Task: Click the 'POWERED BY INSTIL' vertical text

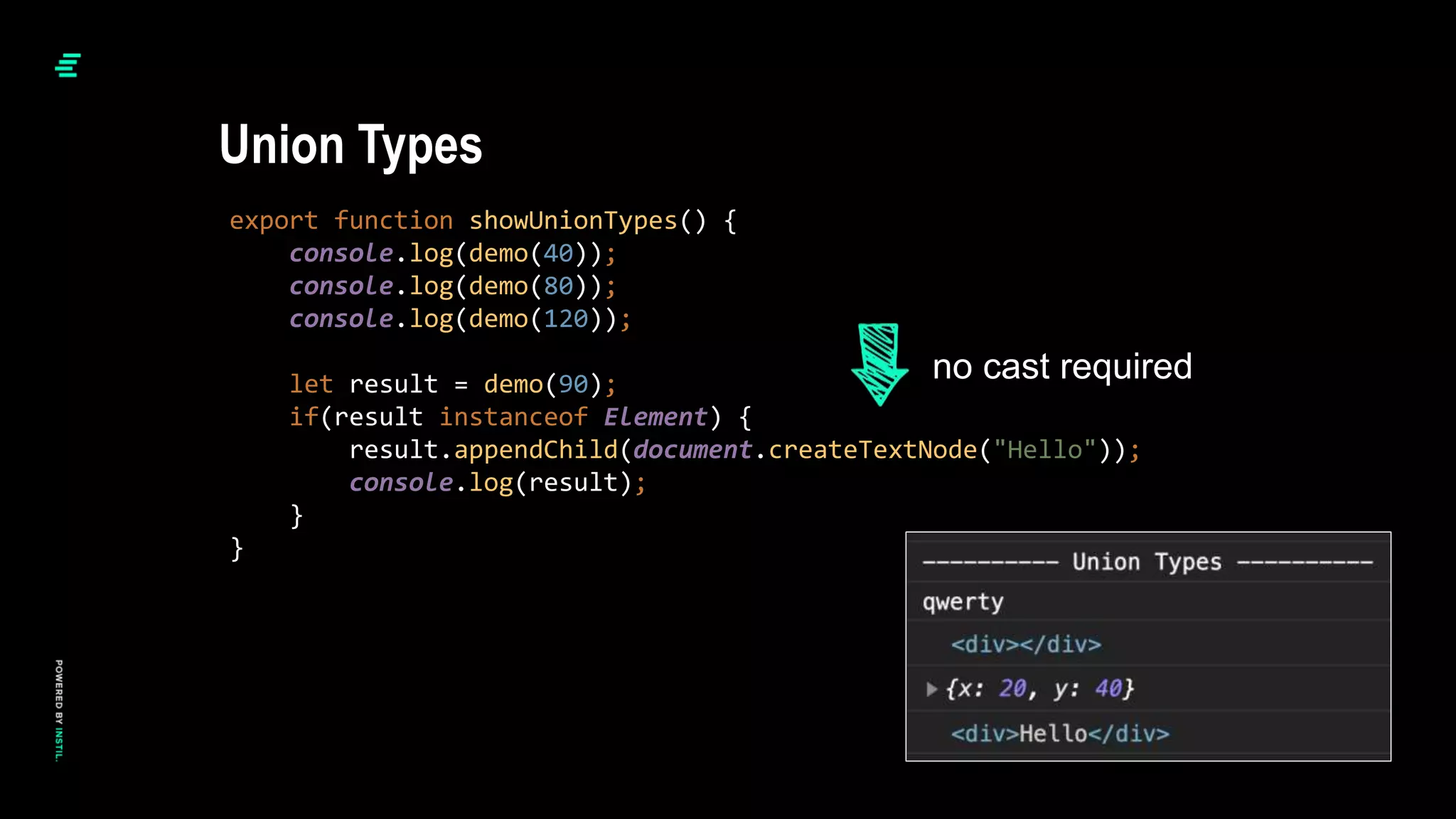Action: pos(59,710)
